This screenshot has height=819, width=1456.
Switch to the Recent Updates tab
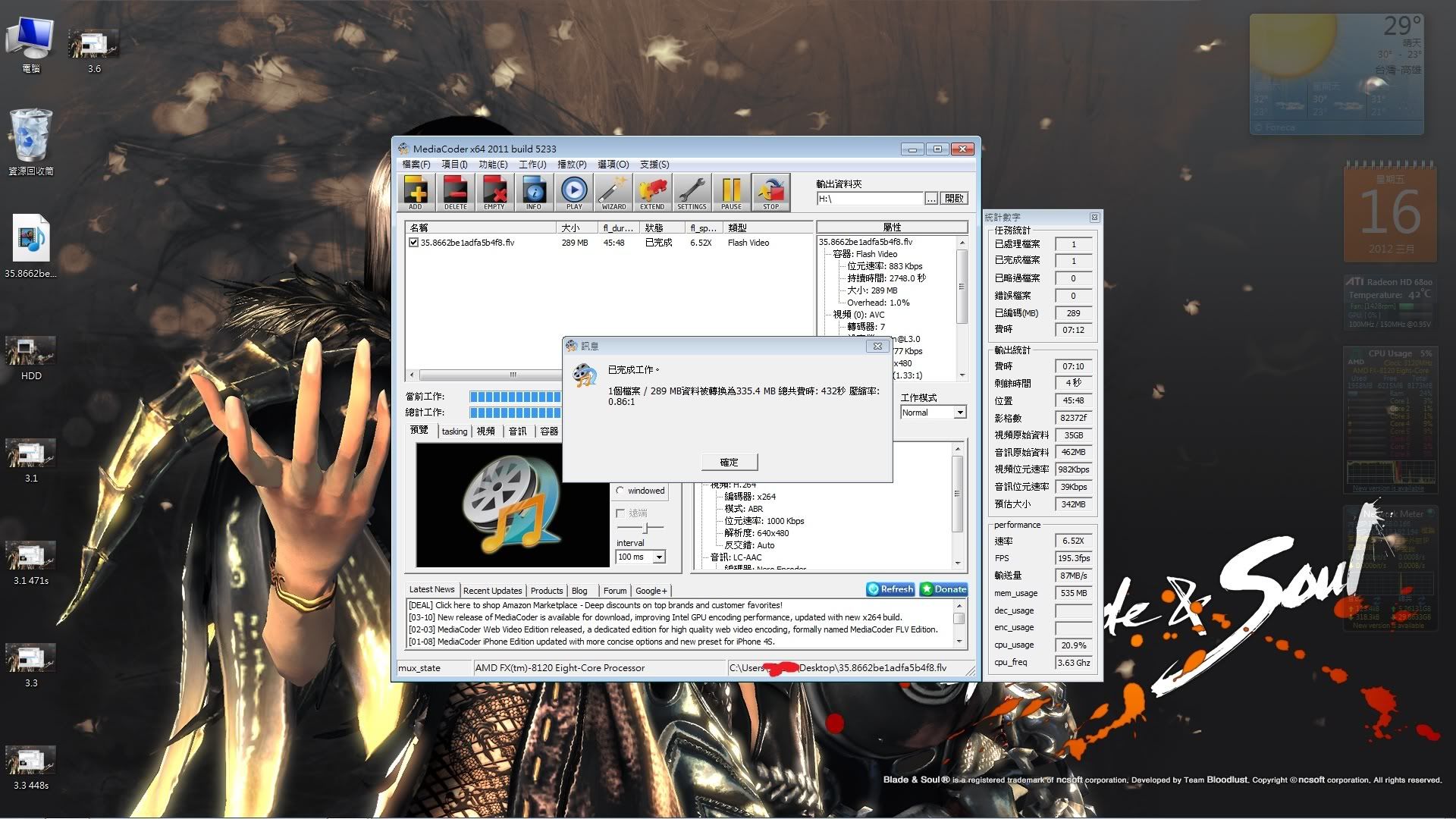point(492,591)
